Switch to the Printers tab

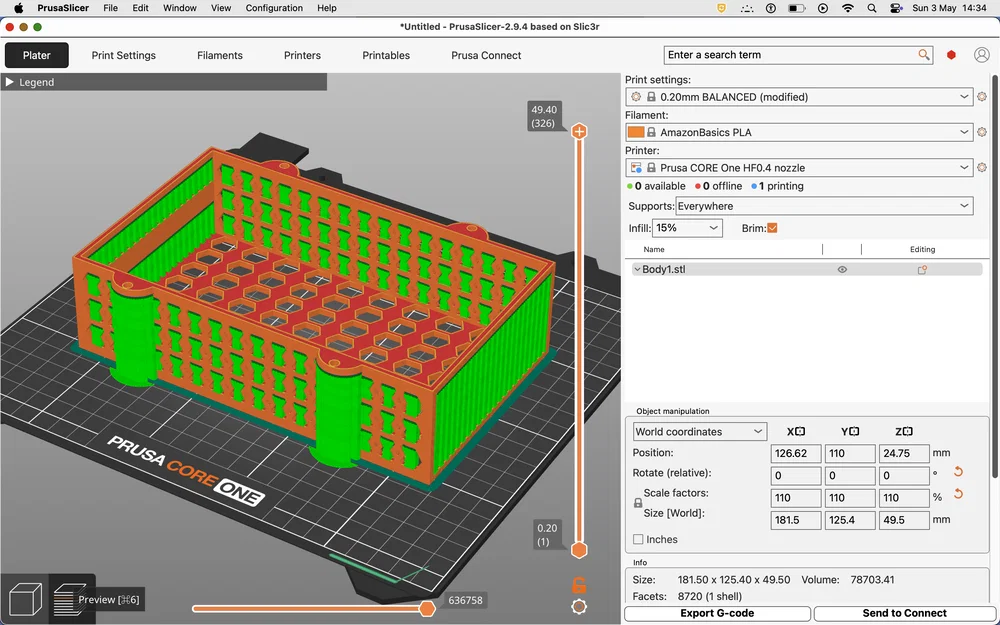point(302,55)
